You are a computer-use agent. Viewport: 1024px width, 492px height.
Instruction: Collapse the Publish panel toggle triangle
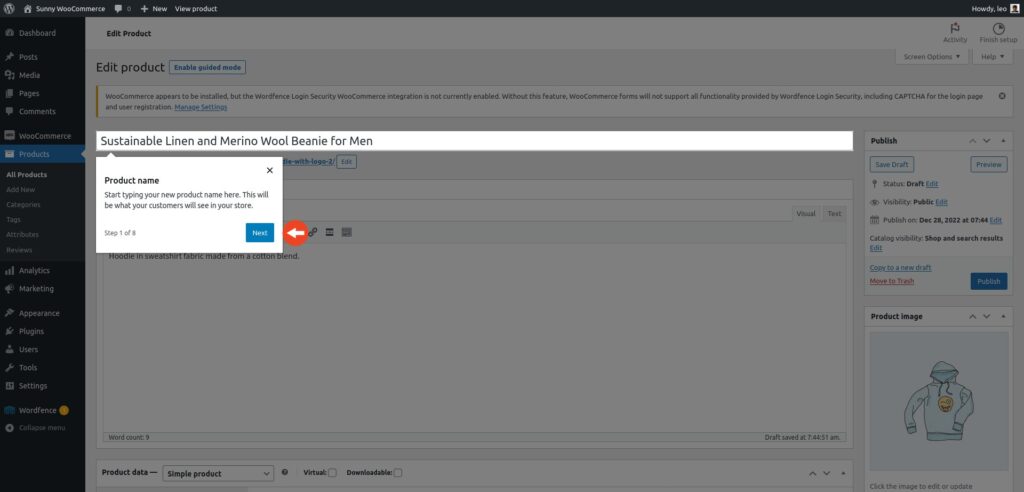click(x=1002, y=140)
